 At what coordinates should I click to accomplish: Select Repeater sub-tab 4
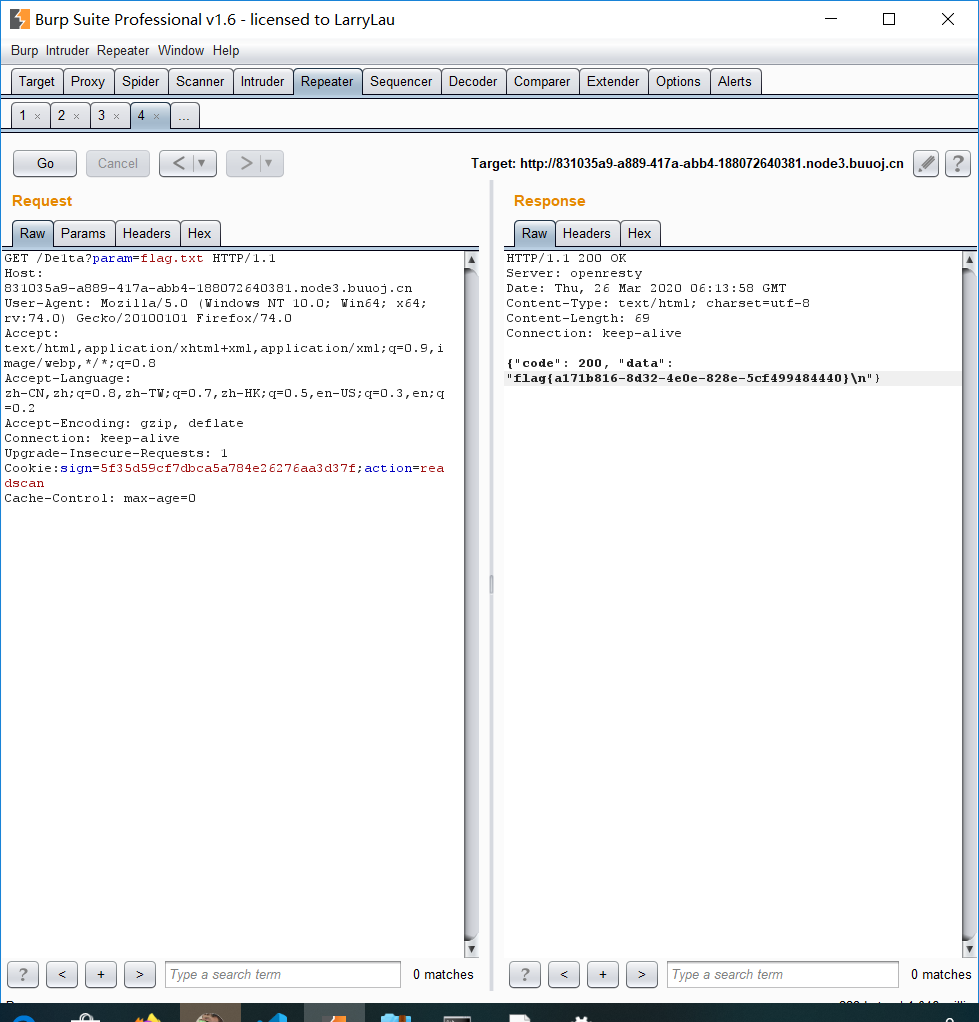[141, 116]
